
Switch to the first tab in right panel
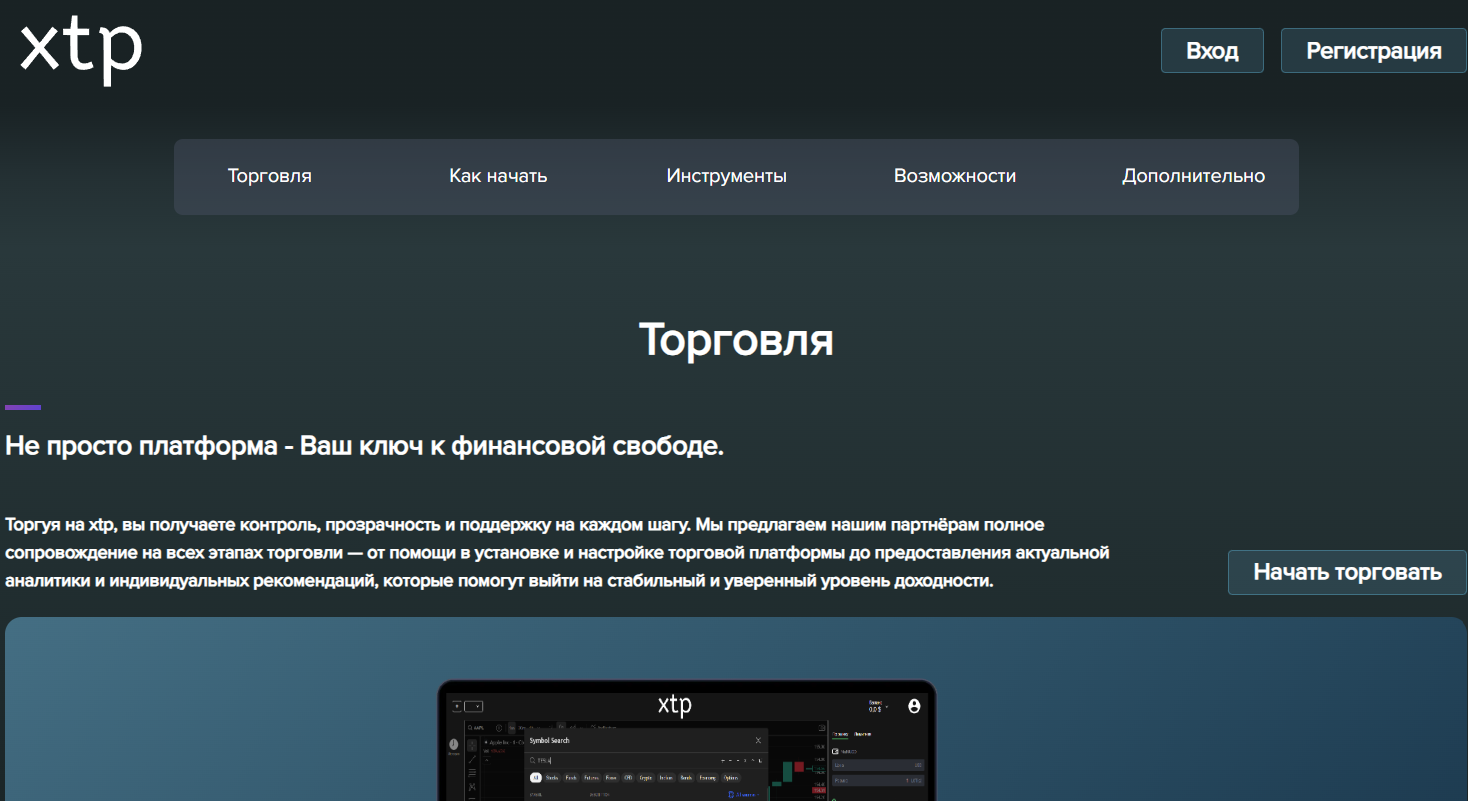(x=840, y=734)
